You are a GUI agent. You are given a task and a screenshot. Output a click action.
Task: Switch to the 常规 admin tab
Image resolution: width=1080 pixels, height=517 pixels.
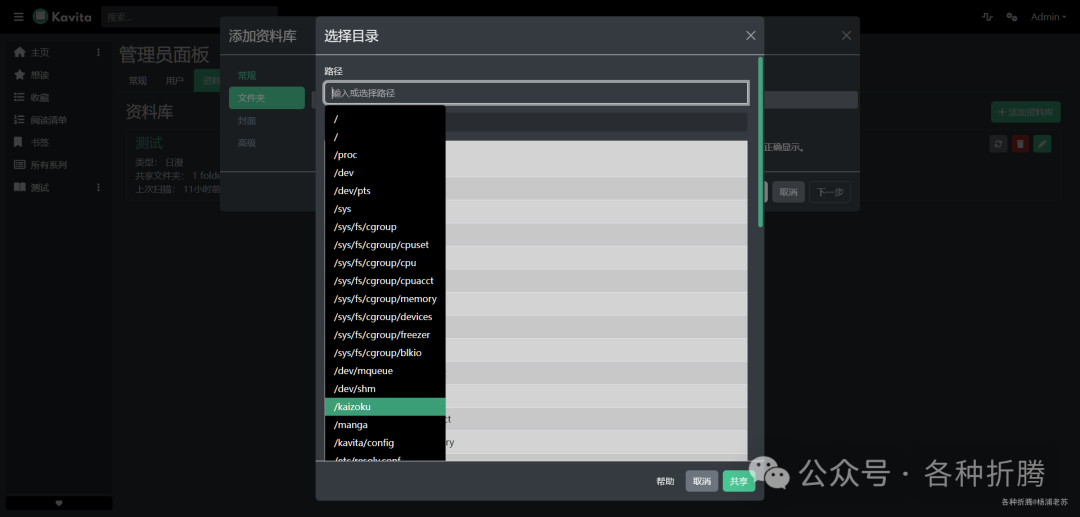click(x=138, y=81)
